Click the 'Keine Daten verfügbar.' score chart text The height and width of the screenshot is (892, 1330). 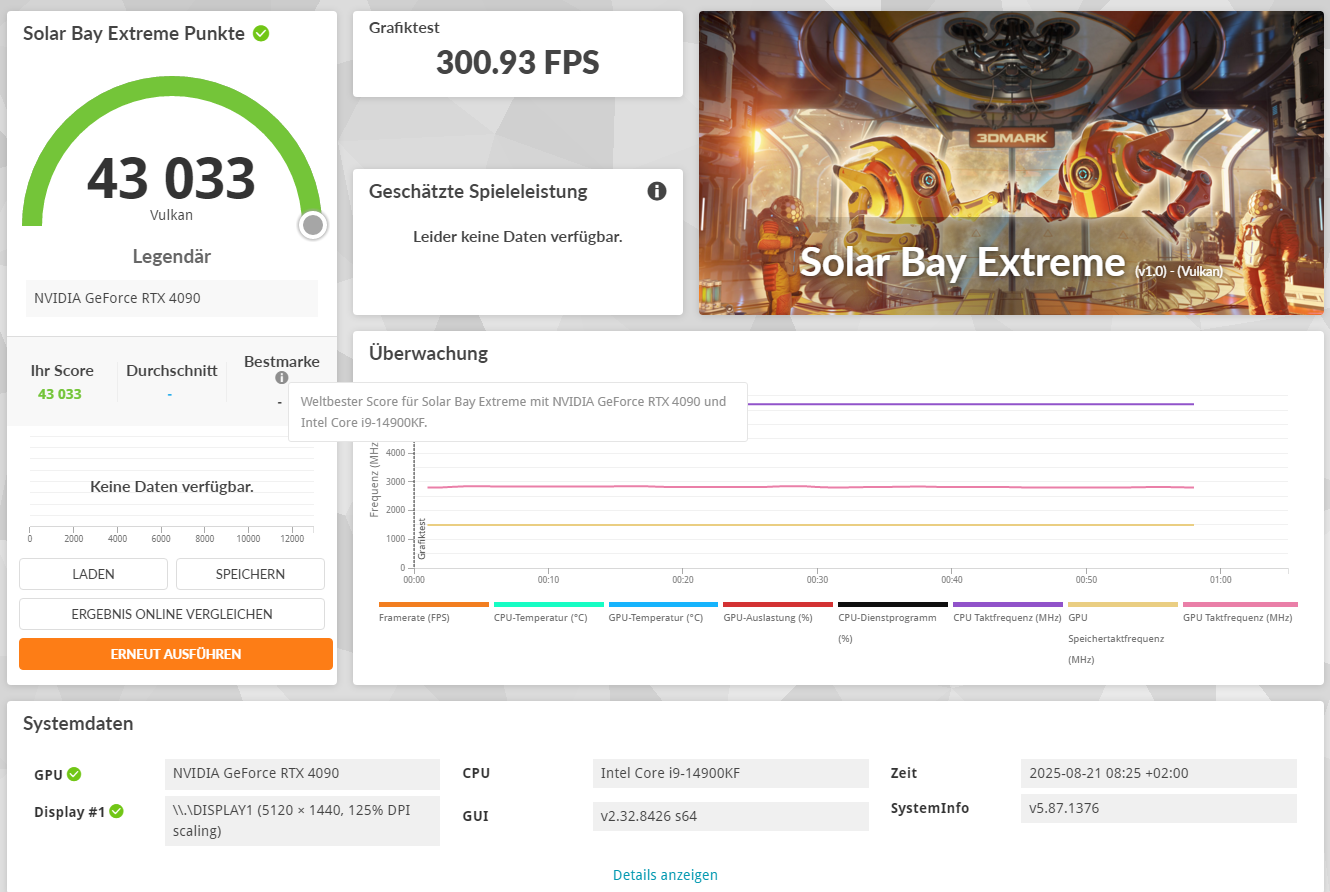[x=172, y=487]
